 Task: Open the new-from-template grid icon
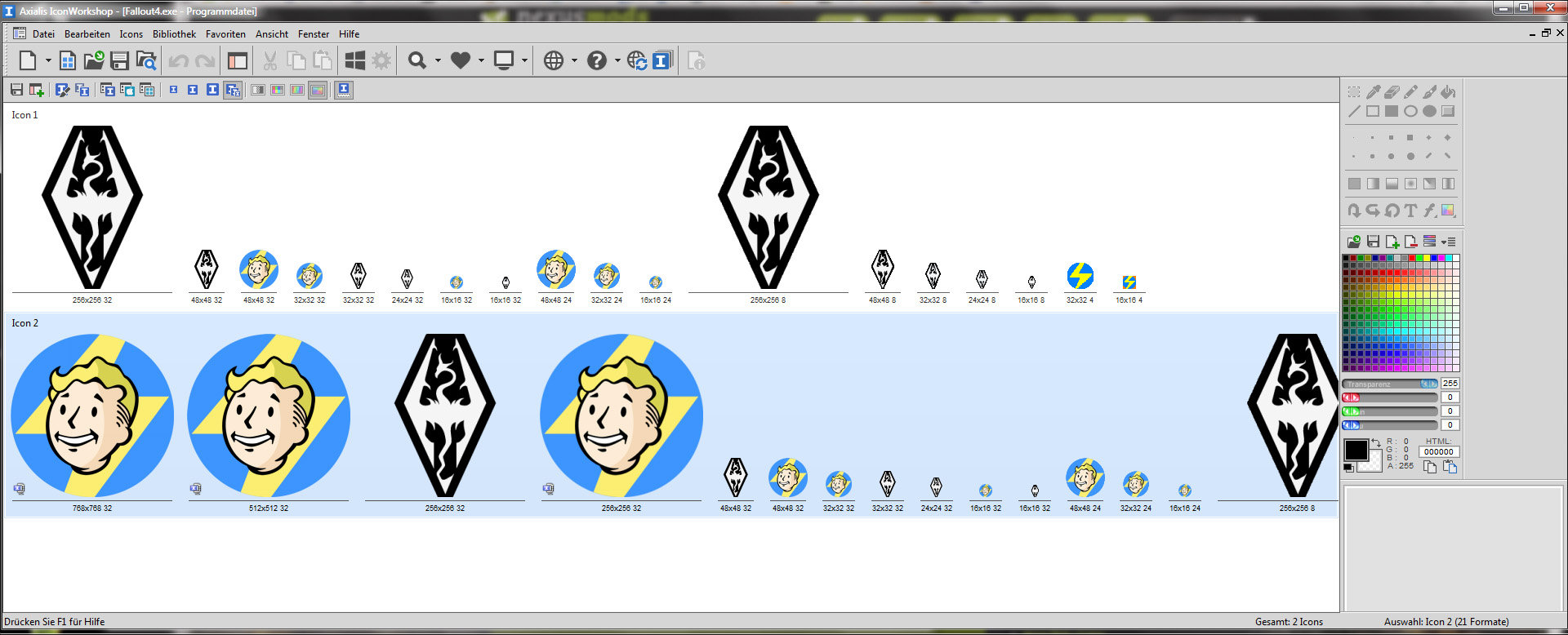coord(69,60)
